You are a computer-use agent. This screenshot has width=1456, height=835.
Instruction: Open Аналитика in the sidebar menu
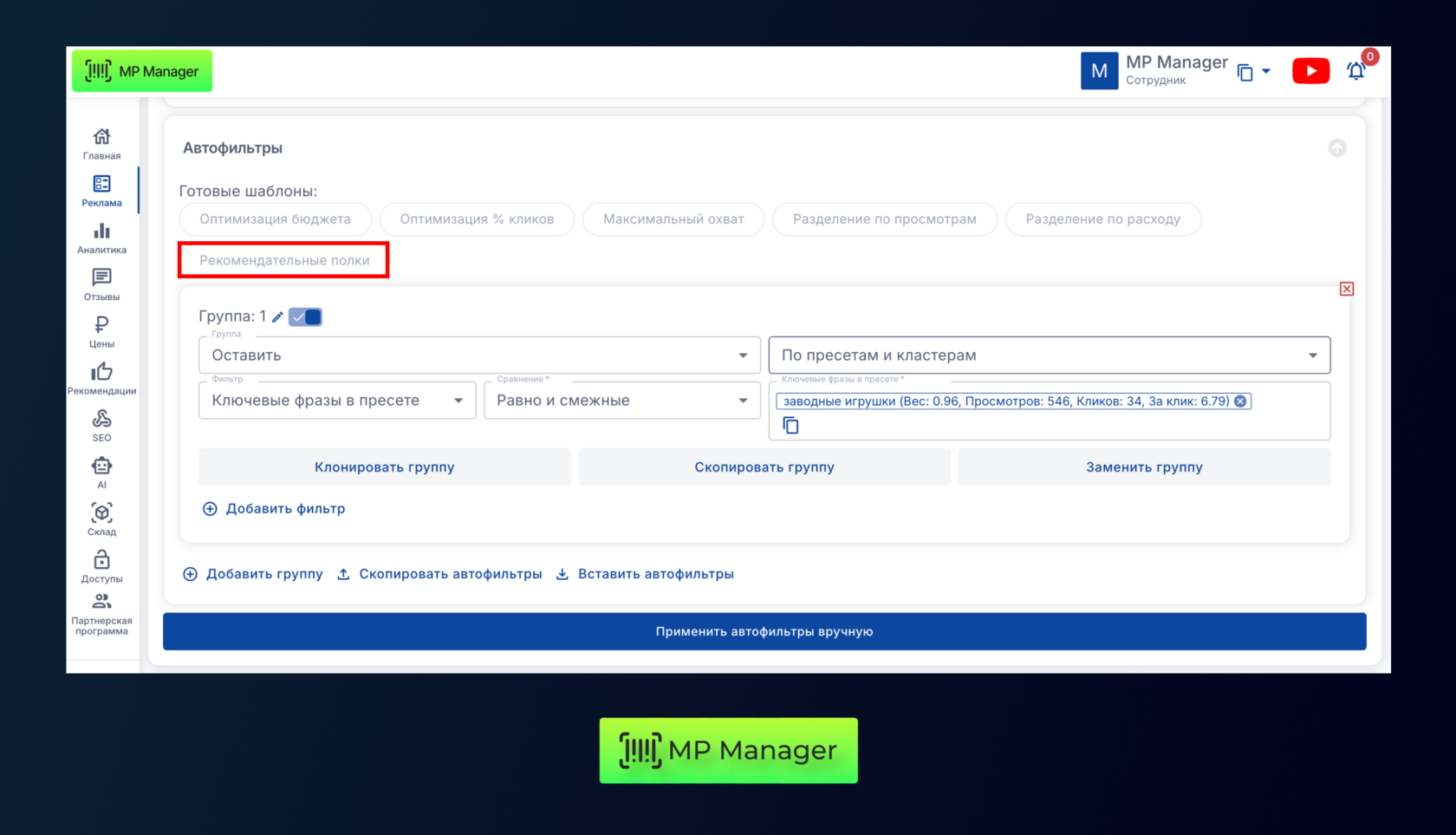[x=101, y=238]
